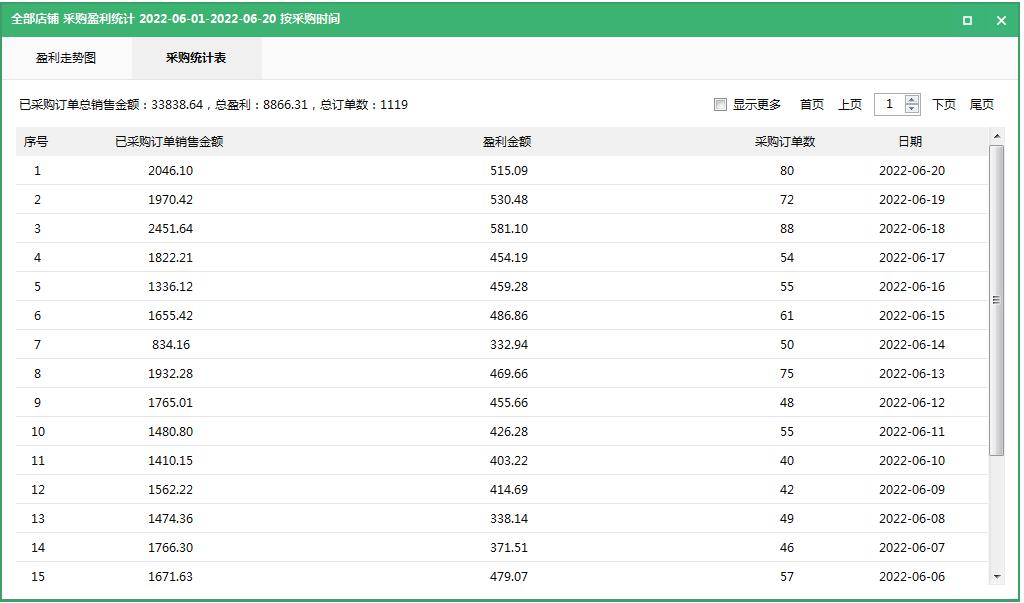The height and width of the screenshot is (603, 1024).
Task: Click the maximize icon in the title bar
Action: (965, 20)
